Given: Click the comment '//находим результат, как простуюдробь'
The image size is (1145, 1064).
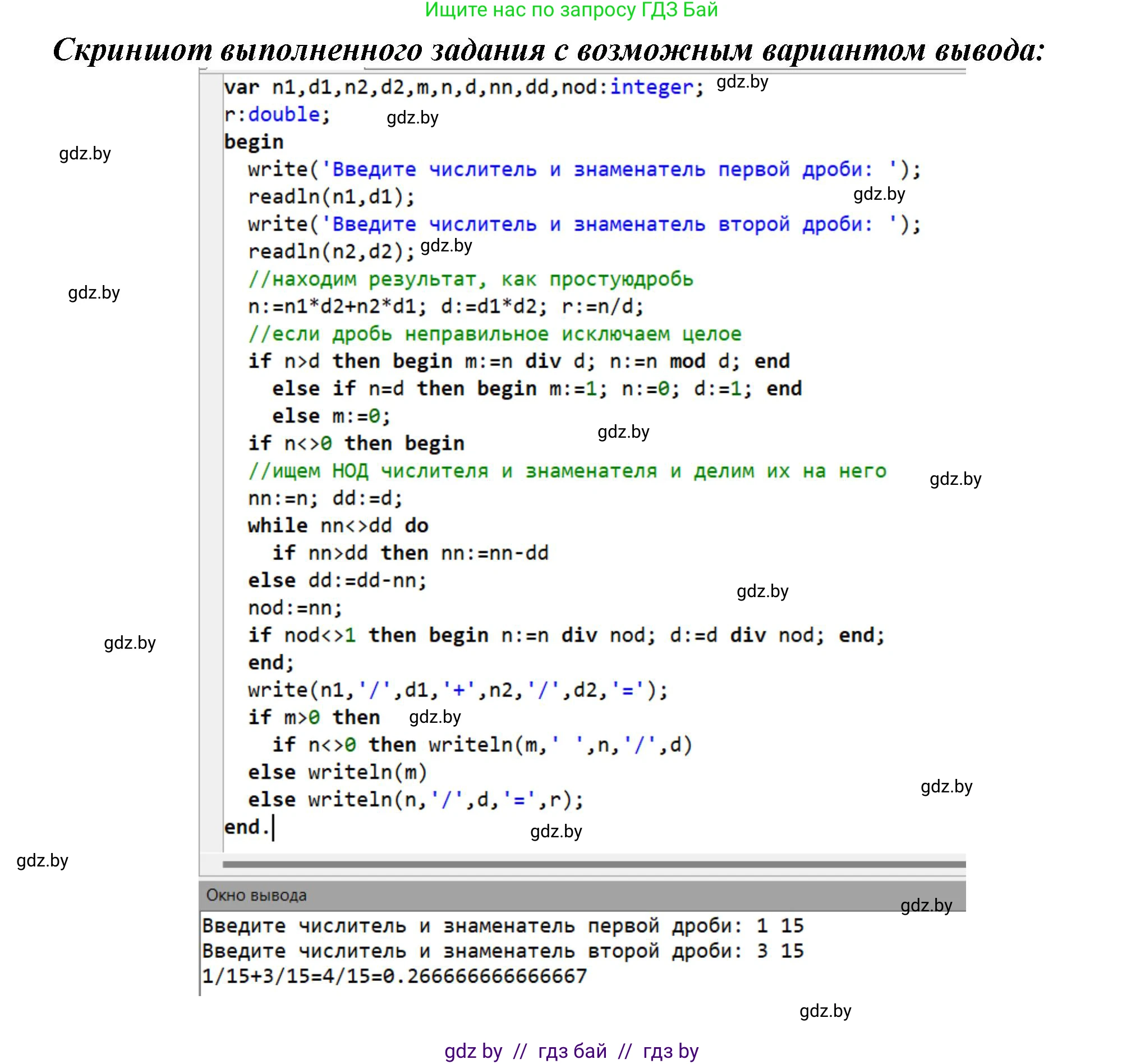Looking at the screenshot, I should (x=470, y=279).
